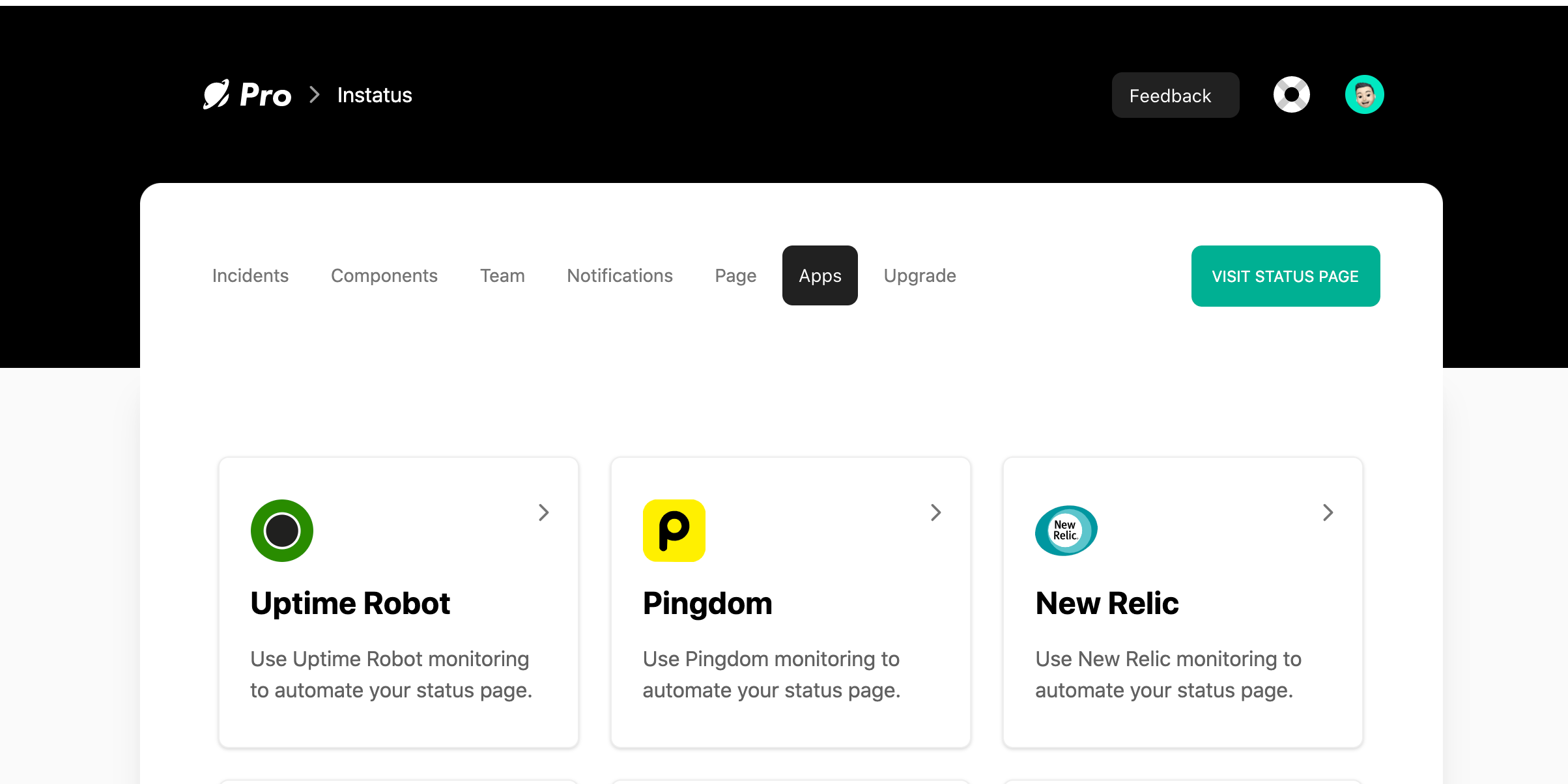
Task: Open the help lifebuoy icon
Action: point(1291,94)
